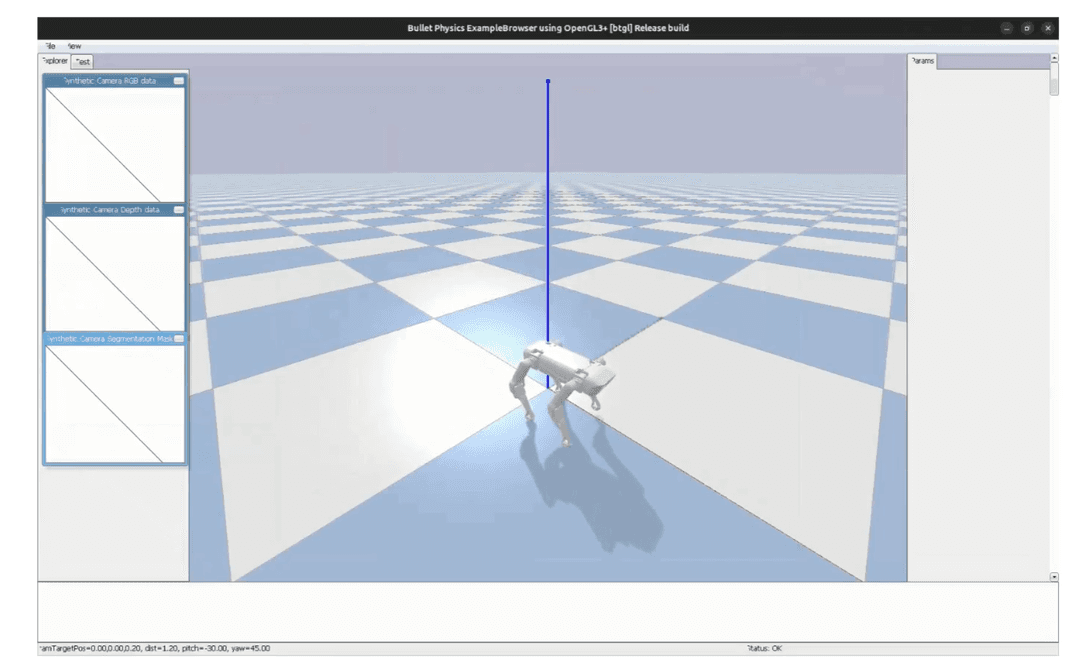The image size is (1080, 663).
Task: Close the Synthetic Camera Depth data window
Action: (x=179, y=210)
